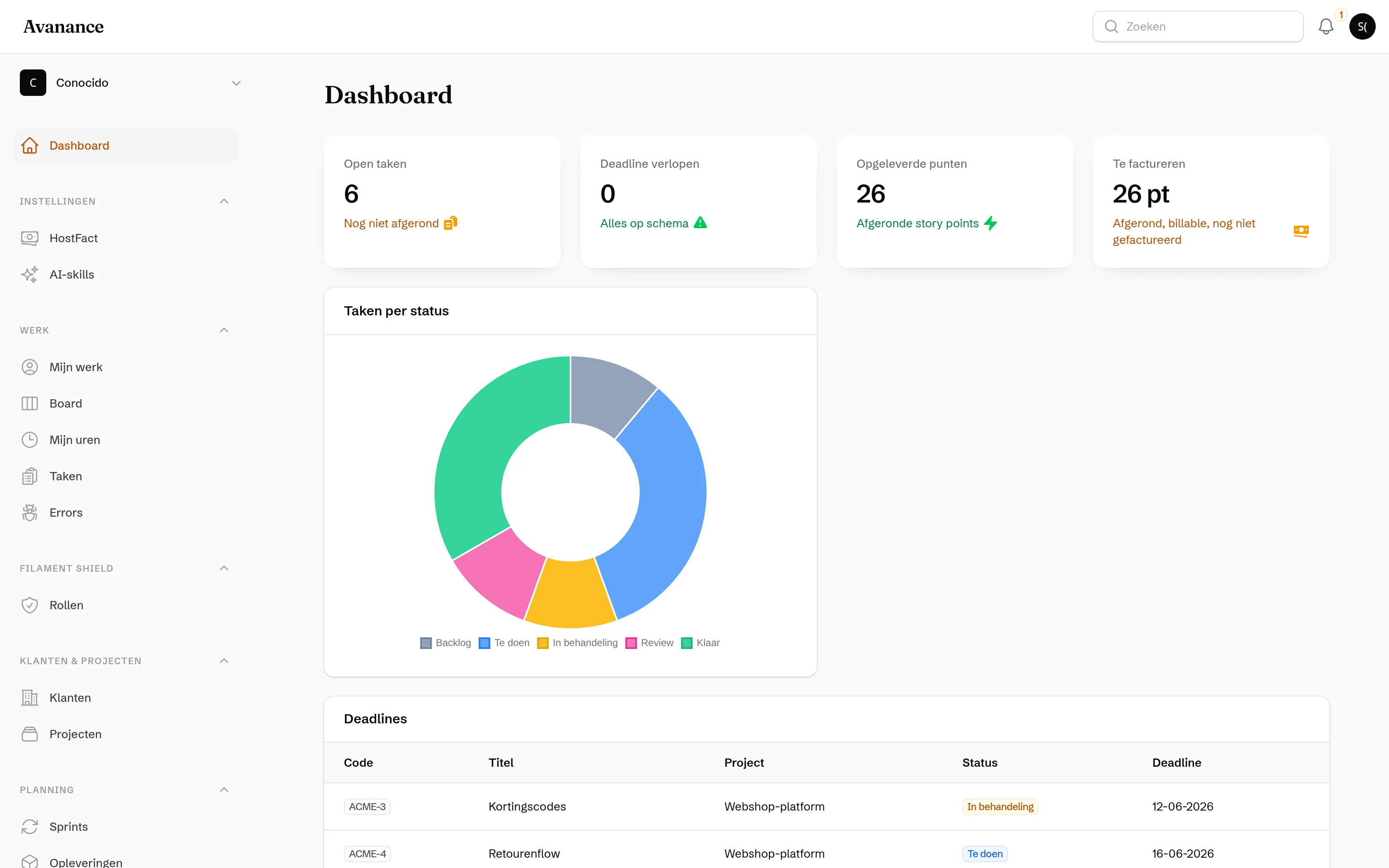Click the Te doen status badge
The width and height of the screenshot is (1389, 868).
pyautogui.click(x=985, y=854)
